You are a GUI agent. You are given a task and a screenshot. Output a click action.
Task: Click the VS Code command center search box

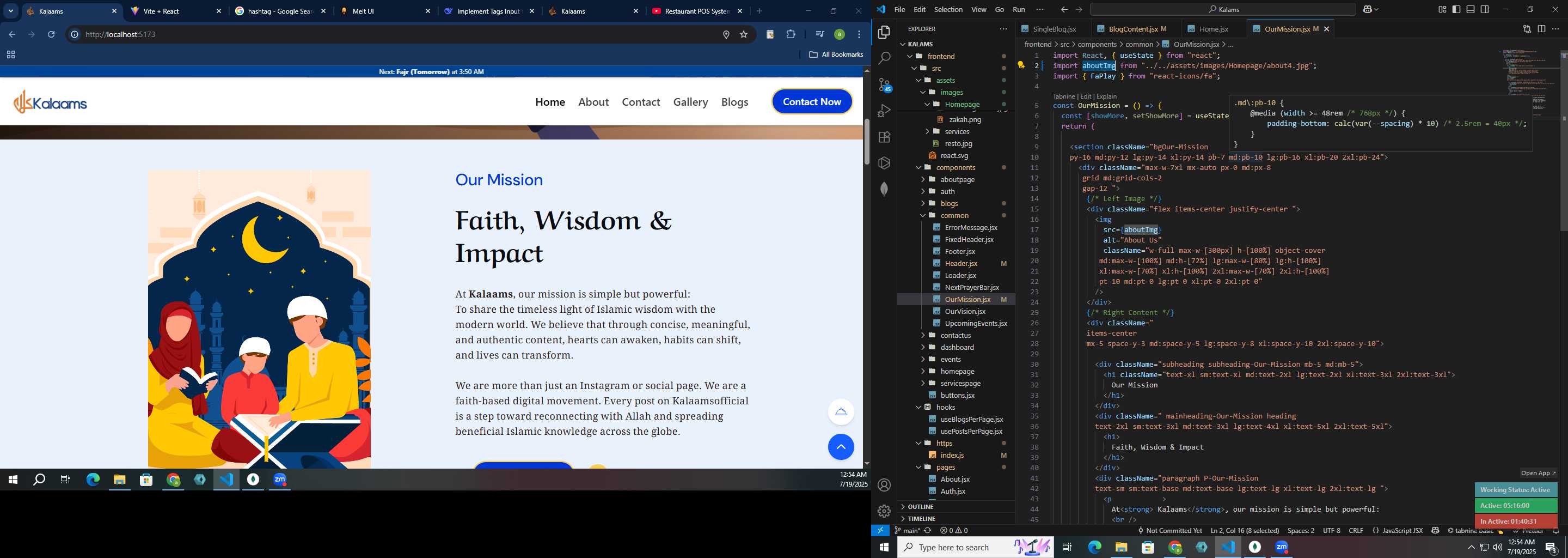click(x=1222, y=9)
